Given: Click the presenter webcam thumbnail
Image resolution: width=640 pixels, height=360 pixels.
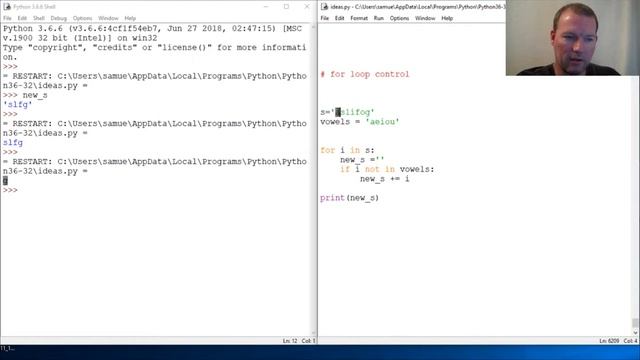Looking at the screenshot, I should 573,38.
